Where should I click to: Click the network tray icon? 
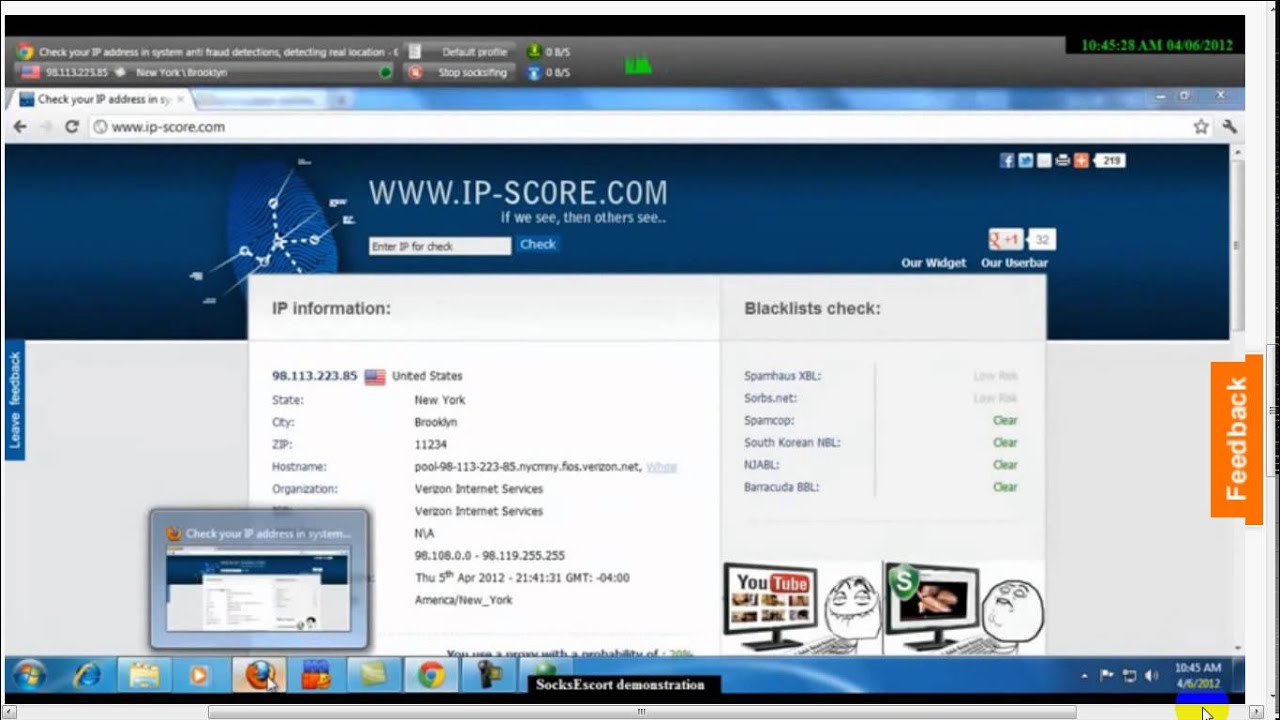point(1129,675)
